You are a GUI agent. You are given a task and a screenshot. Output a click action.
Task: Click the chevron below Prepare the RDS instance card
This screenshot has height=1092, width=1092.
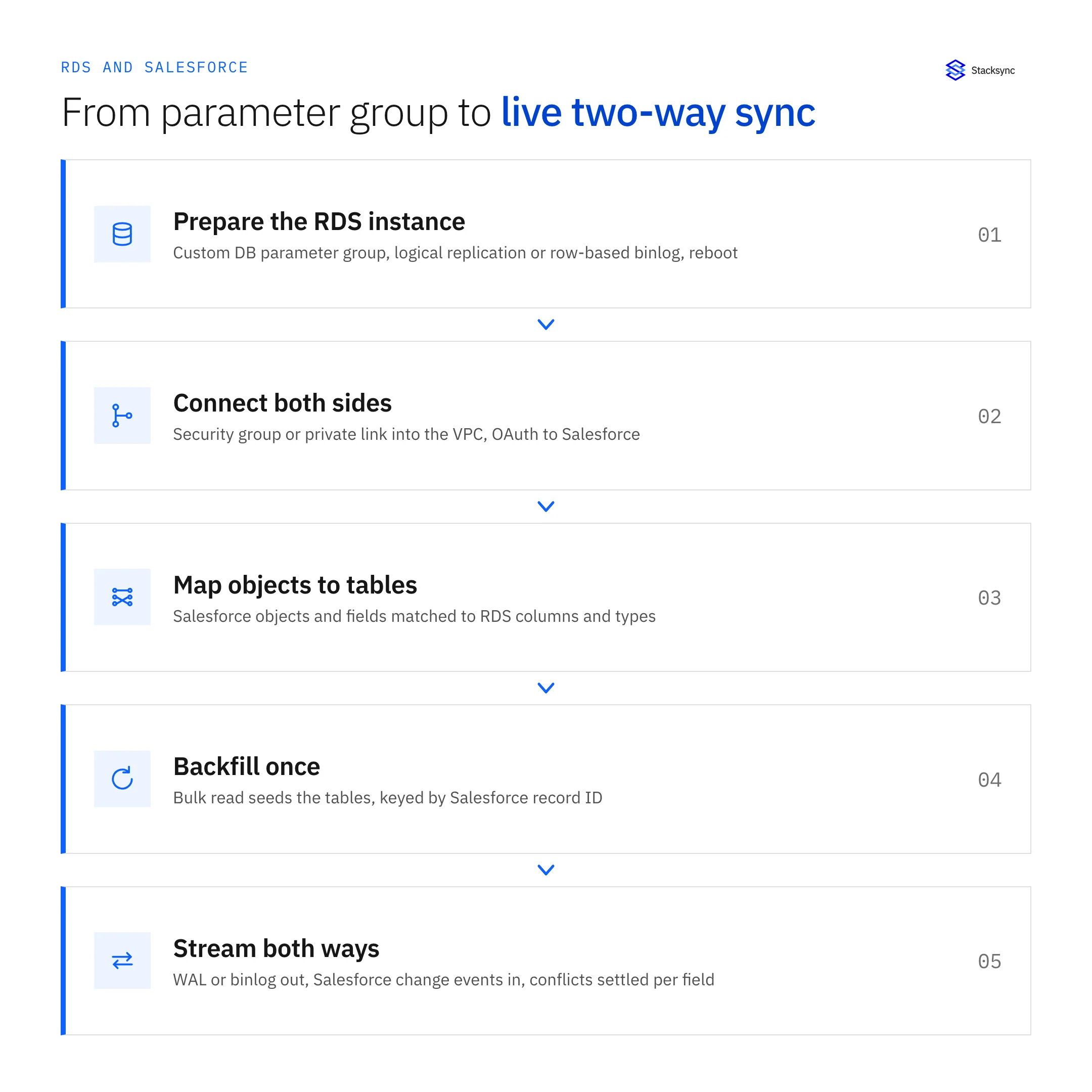coord(546,325)
